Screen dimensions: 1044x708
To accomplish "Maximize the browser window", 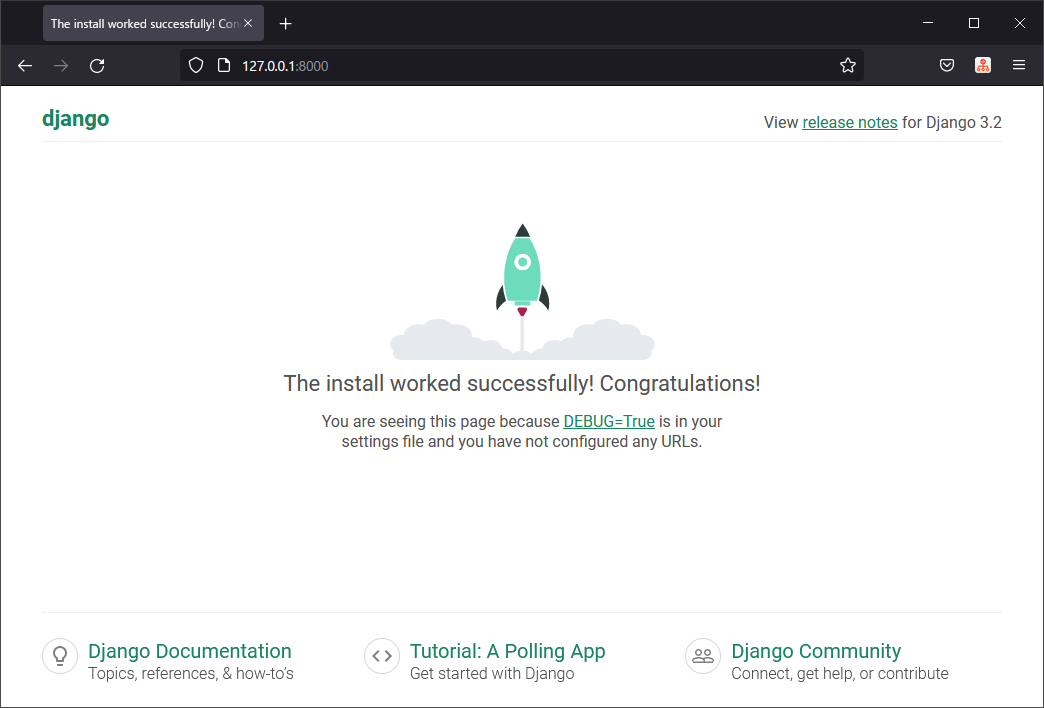I will [x=974, y=23].
